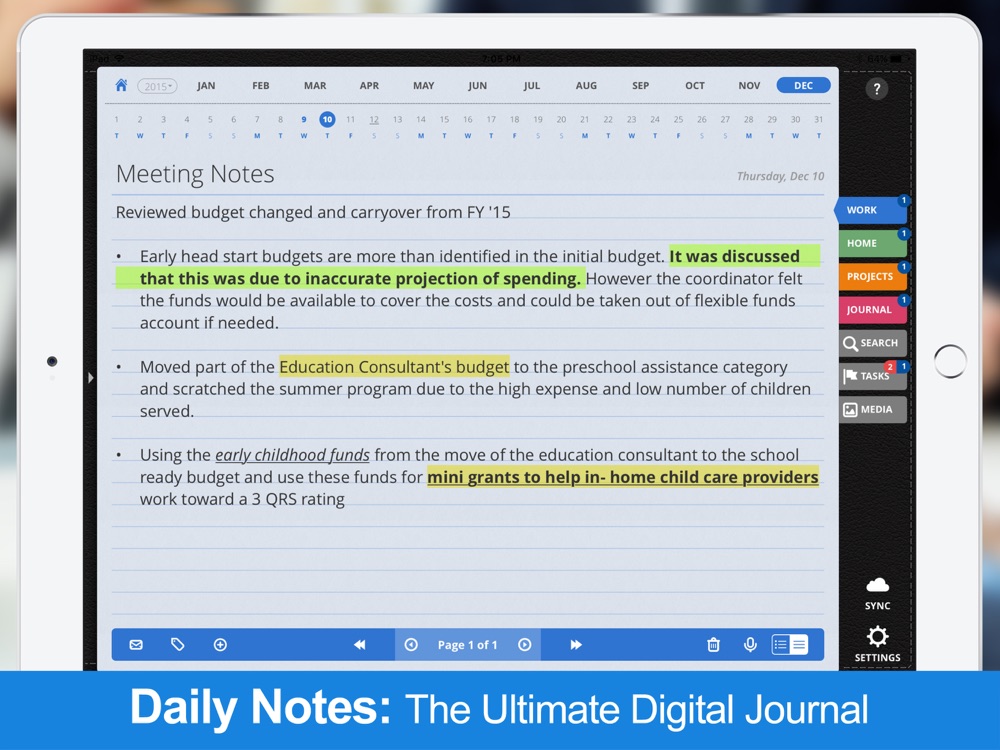Jump back with the rewind double arrow

(360, 645)
